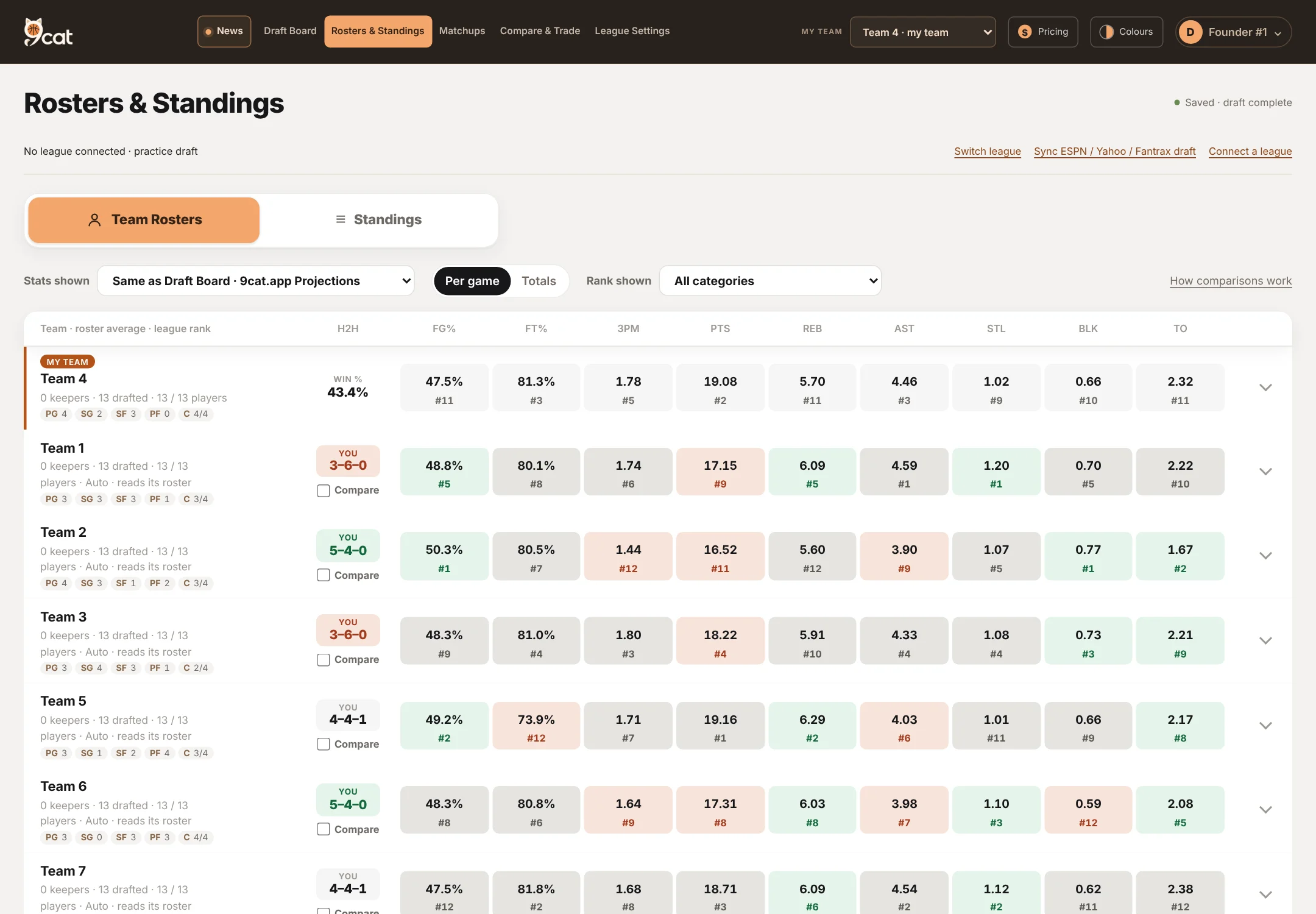Image resolution: width=1316 pixels, height=914 pixels.
Task: Click the PTS column header
Action: click(x=720, y=329)
